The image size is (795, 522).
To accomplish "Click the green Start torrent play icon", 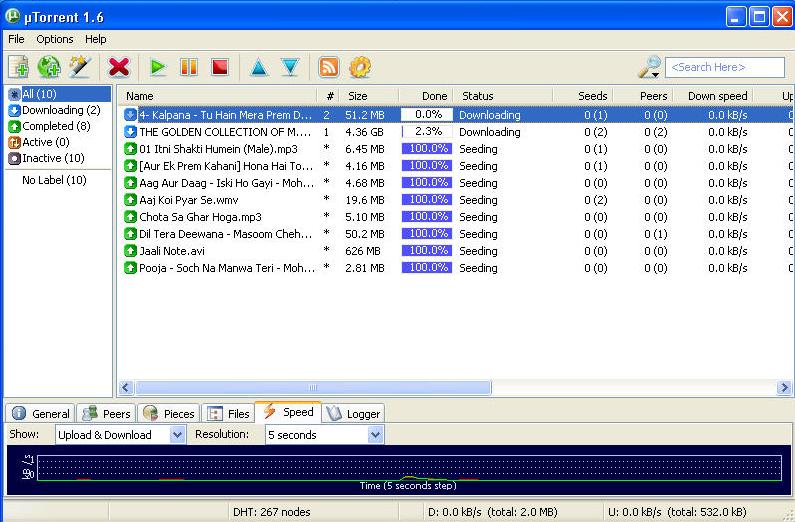I will click(x=158, y=67).
